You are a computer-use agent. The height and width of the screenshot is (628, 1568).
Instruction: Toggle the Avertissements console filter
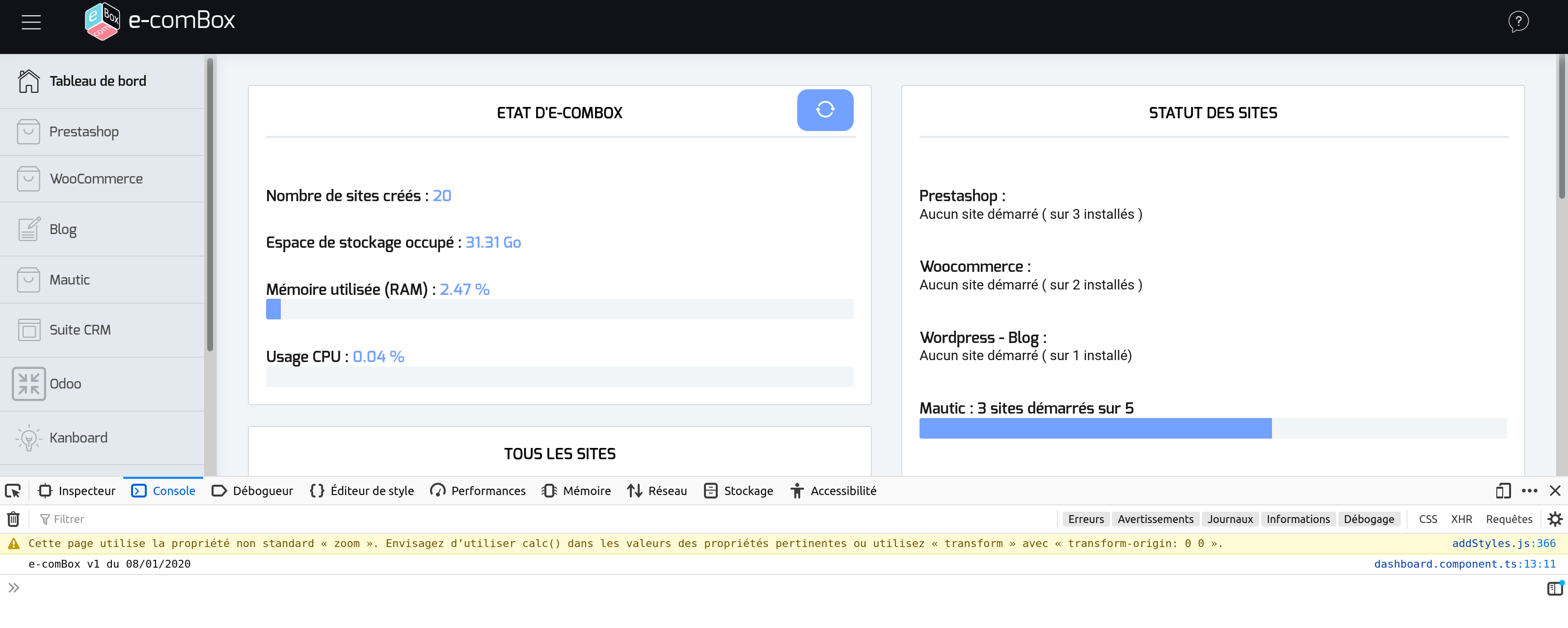click(1155, 519)
